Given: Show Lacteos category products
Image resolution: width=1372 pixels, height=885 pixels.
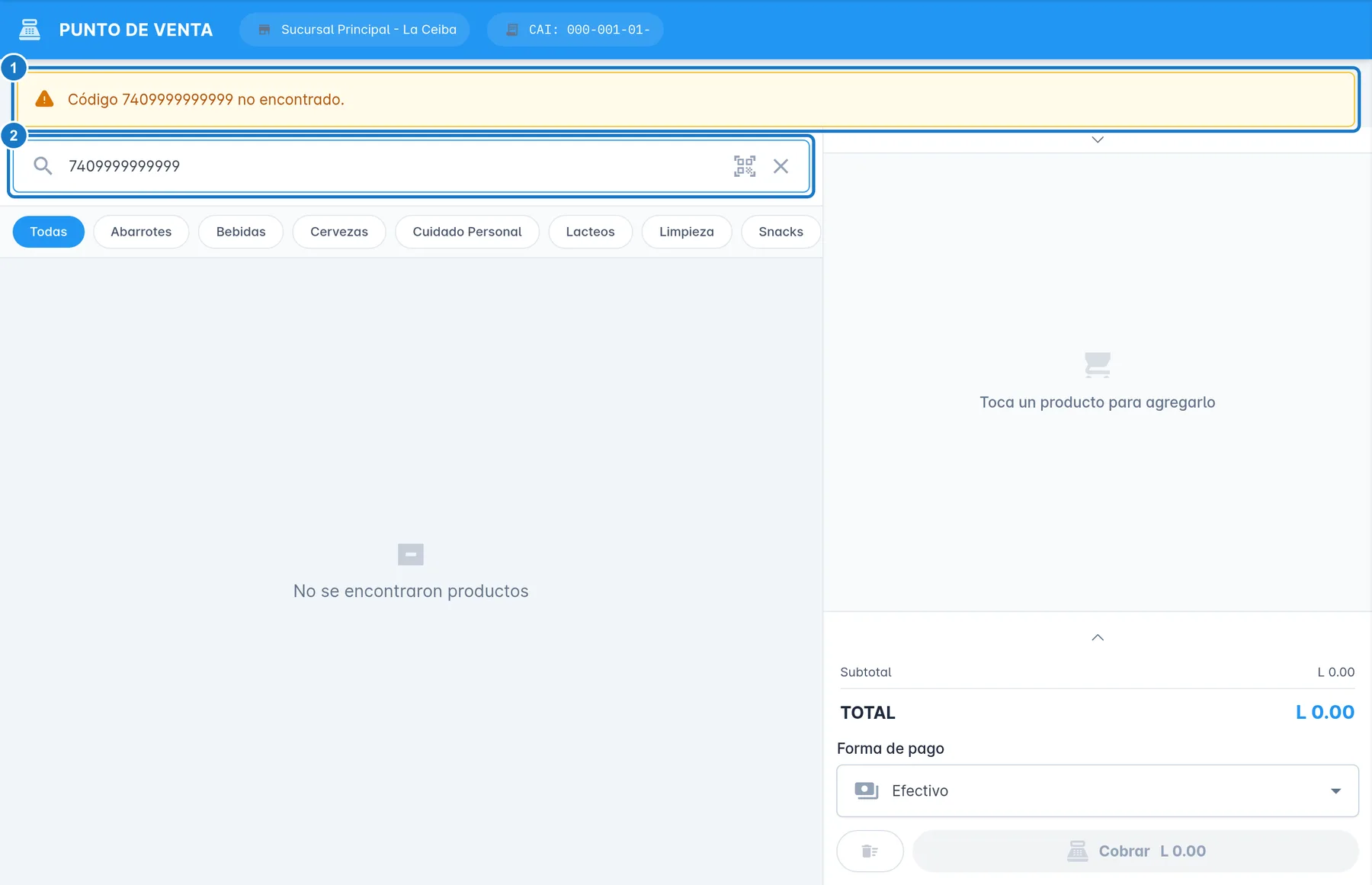Looking at the screenshot, I should 590,232.
